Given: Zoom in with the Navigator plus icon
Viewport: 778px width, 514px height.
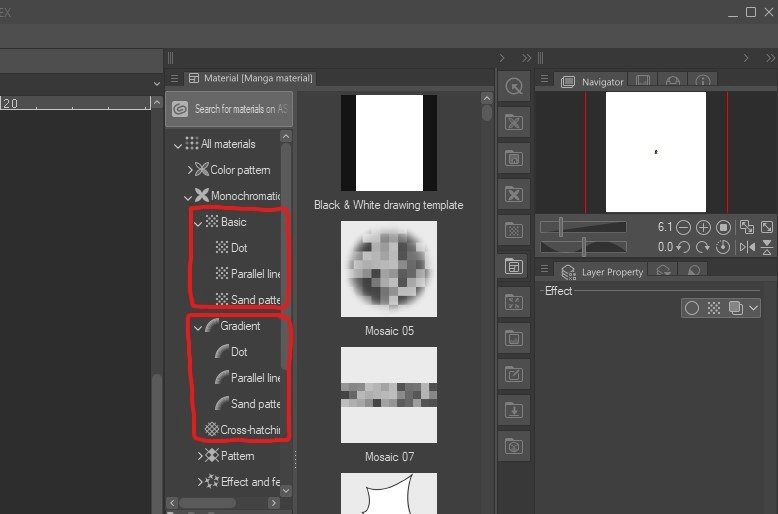Looking at the screenshot, I should [x=703, y=228].
